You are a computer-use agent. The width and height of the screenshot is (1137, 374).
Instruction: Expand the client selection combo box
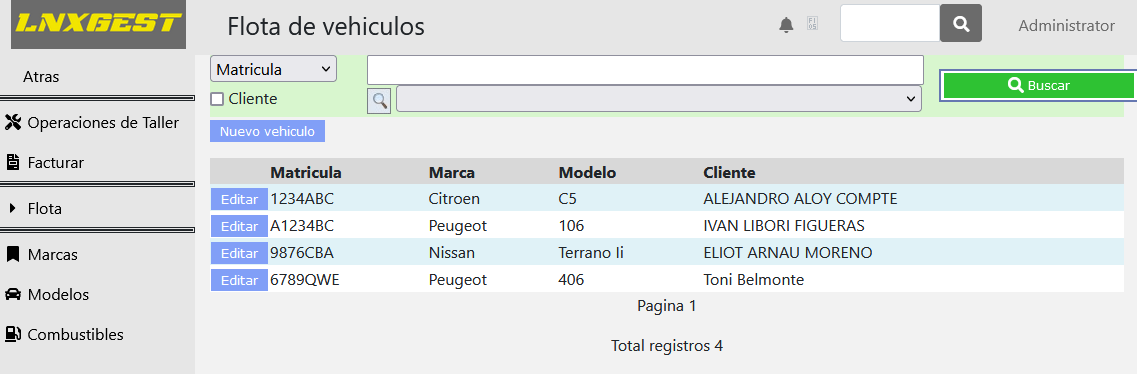[x=658, y=99]
